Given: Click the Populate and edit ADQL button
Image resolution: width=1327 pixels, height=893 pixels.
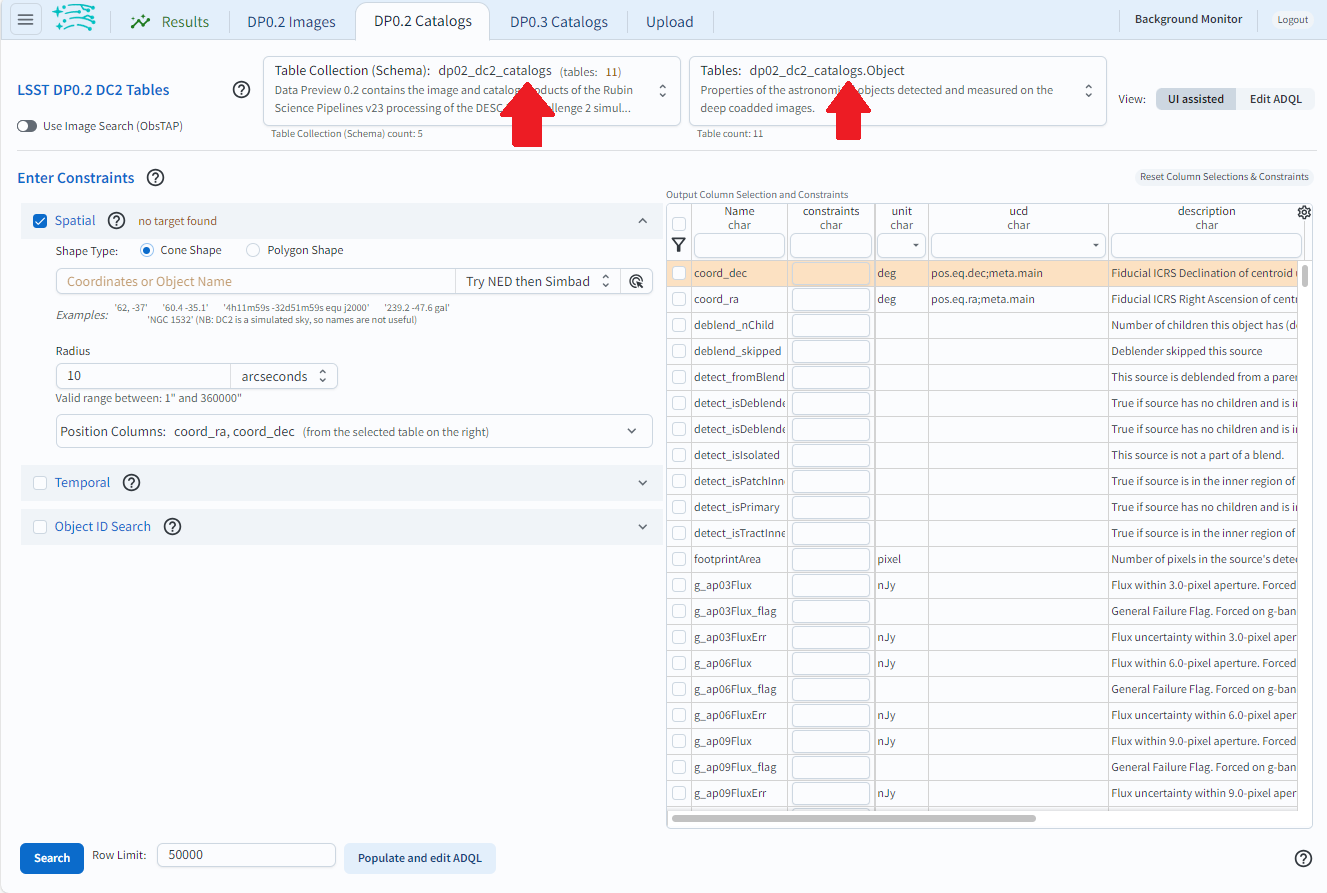Looking at the screenshot, I should 419,858.
